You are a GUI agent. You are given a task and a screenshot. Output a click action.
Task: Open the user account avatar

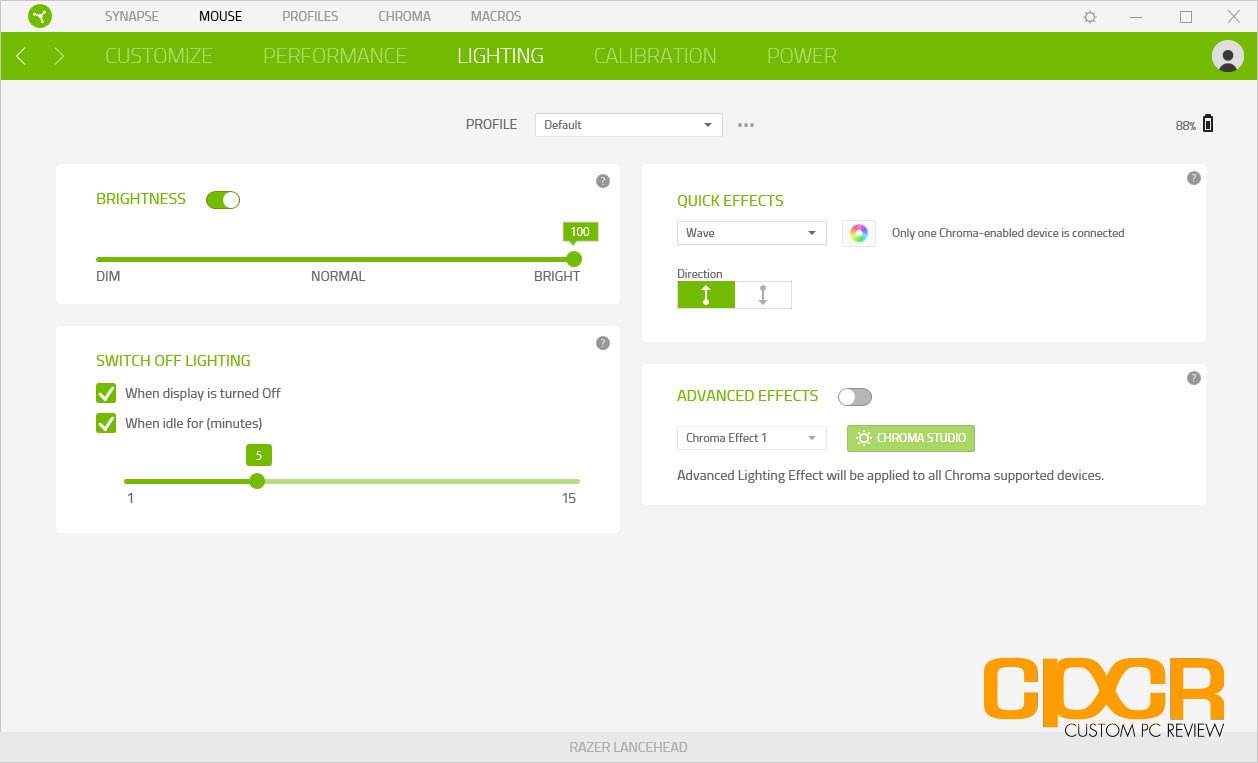pyautogui.click(x=1227, y=56)
